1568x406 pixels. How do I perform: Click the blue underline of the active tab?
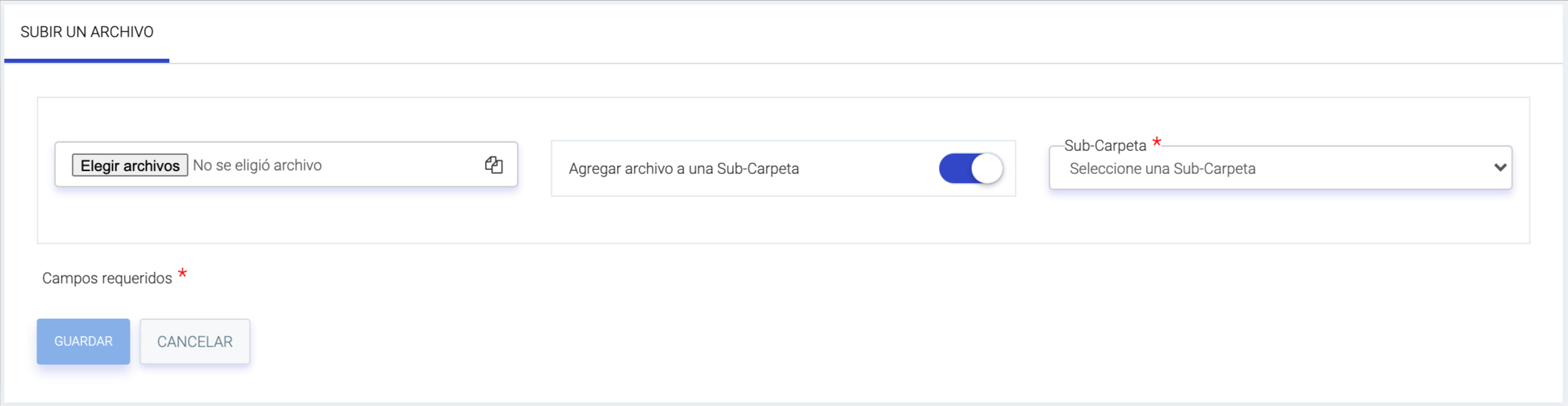(x=87, y=61)
